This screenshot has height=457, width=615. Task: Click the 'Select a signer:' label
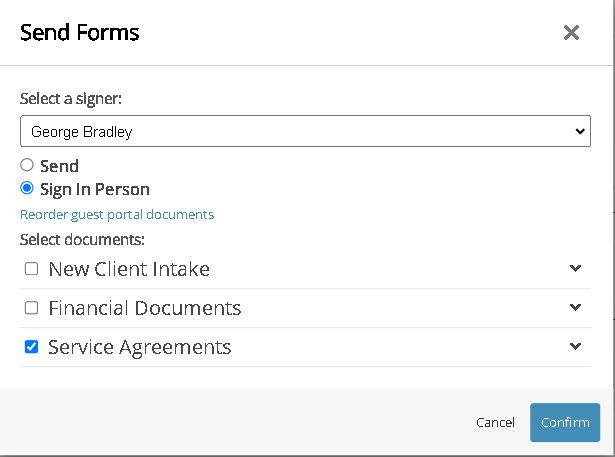69,99
